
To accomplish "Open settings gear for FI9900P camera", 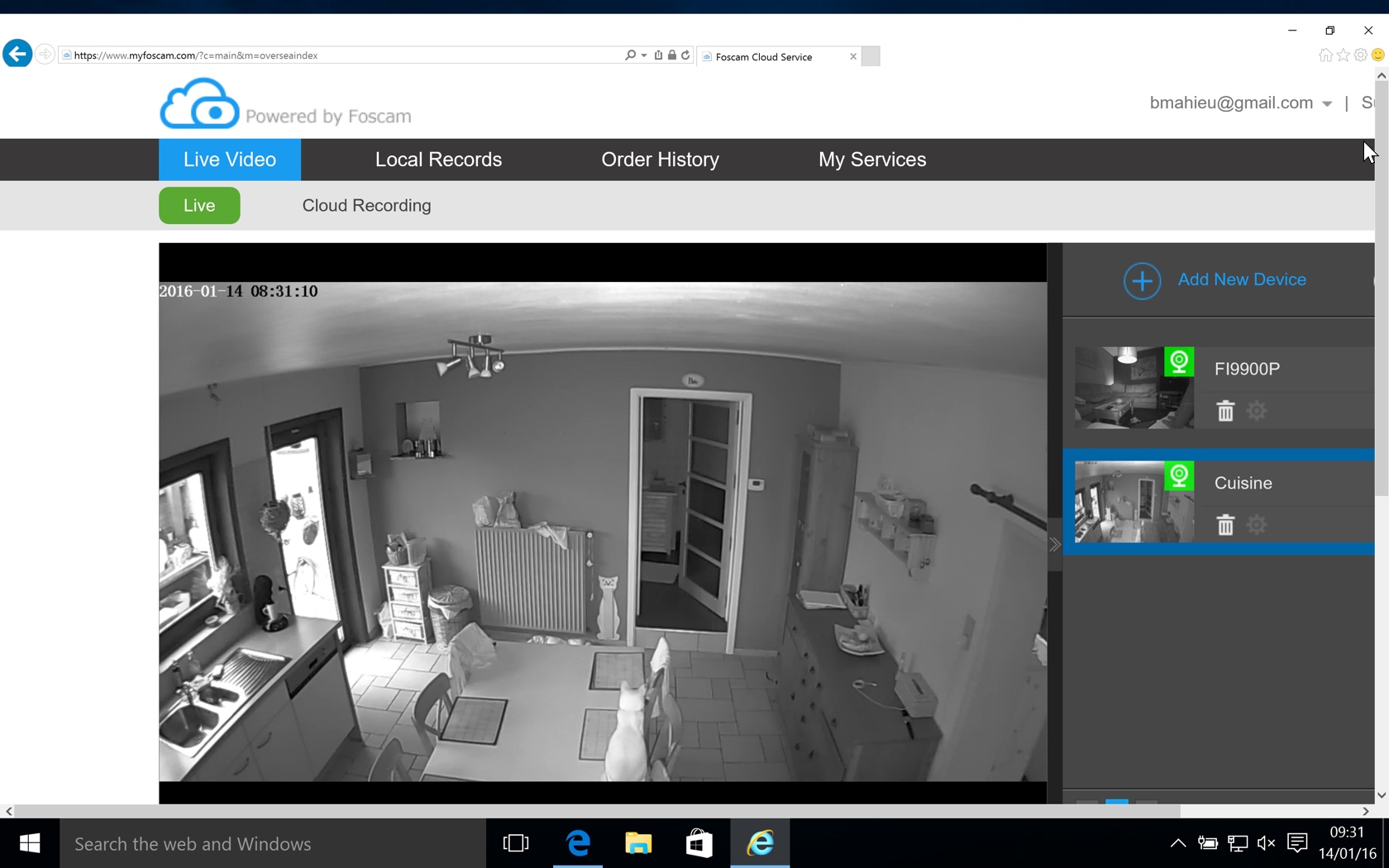I will click(1257, 411).
